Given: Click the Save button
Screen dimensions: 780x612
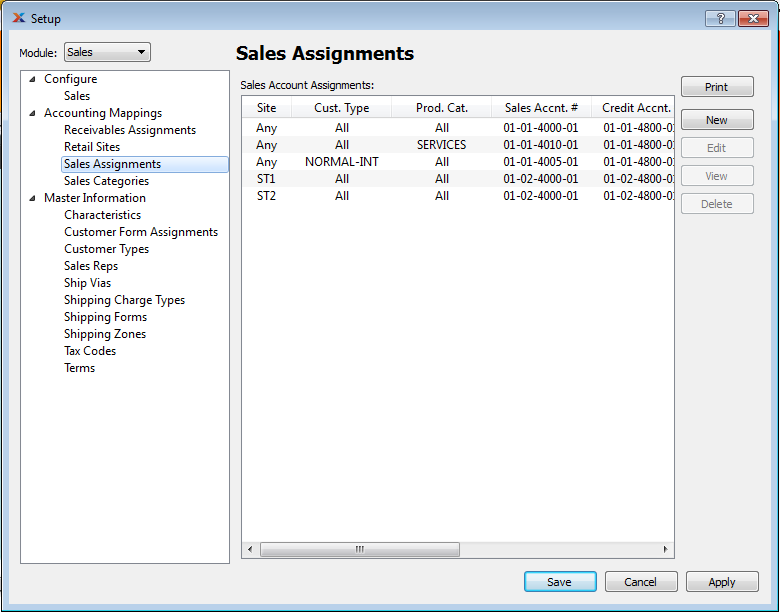Looking at the screenshot, I should click(x=560, y=582).
